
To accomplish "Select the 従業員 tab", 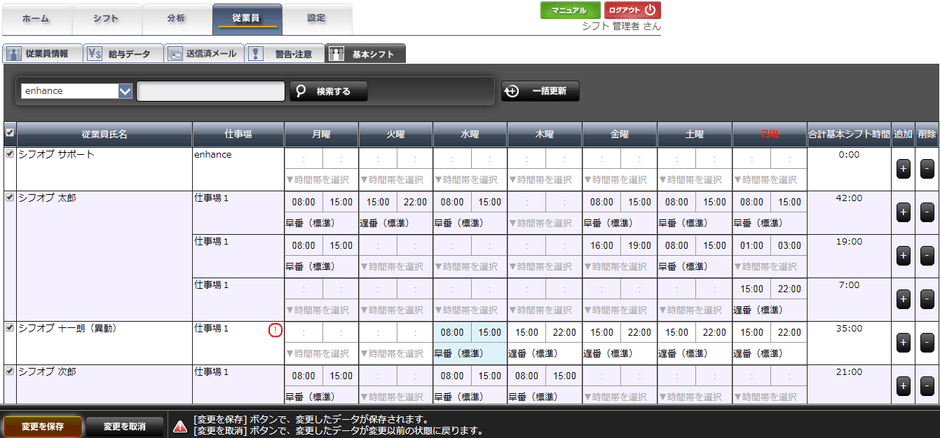I will 247,19.
